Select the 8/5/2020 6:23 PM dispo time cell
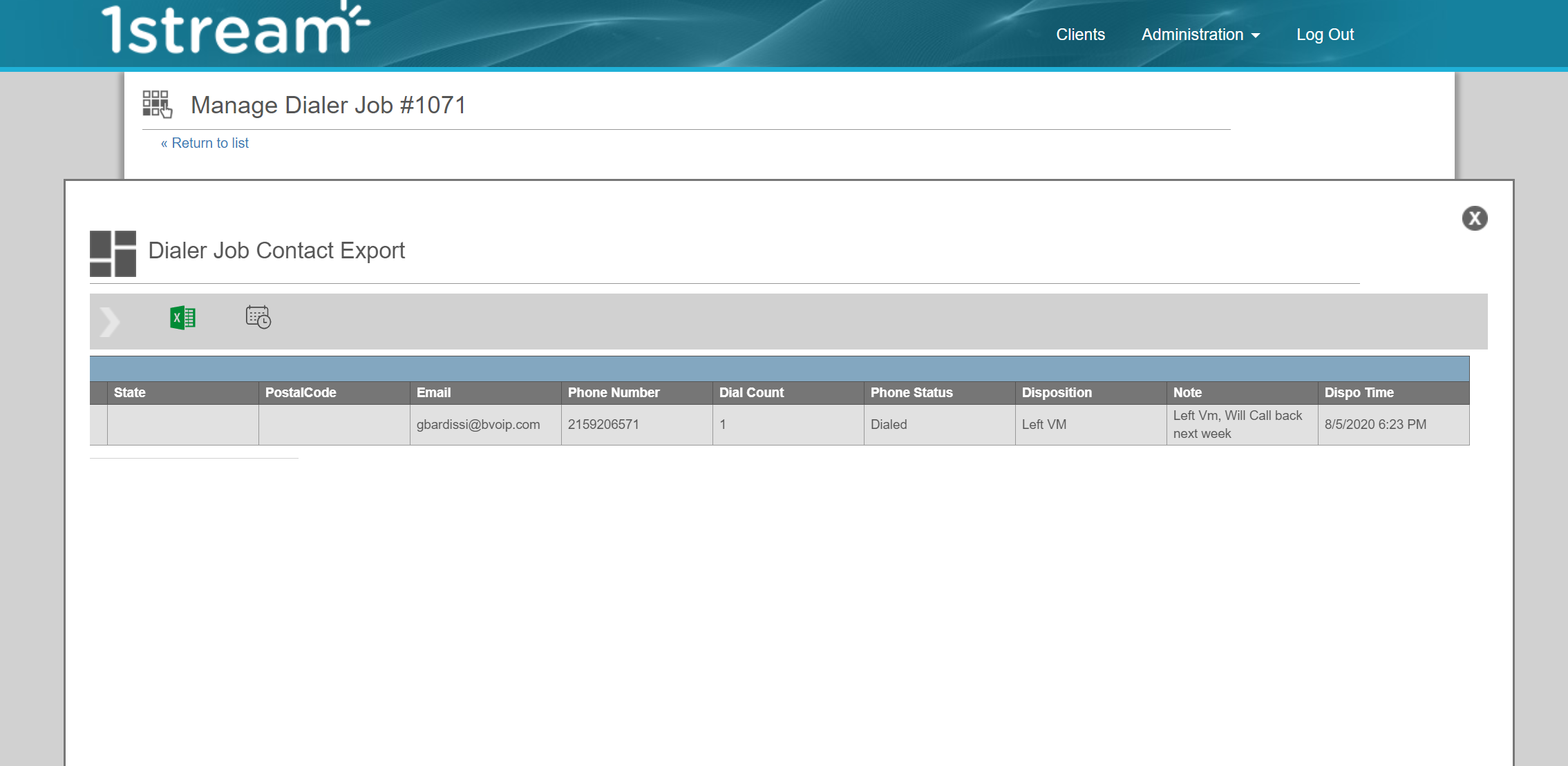 (x=1394, y=425)
